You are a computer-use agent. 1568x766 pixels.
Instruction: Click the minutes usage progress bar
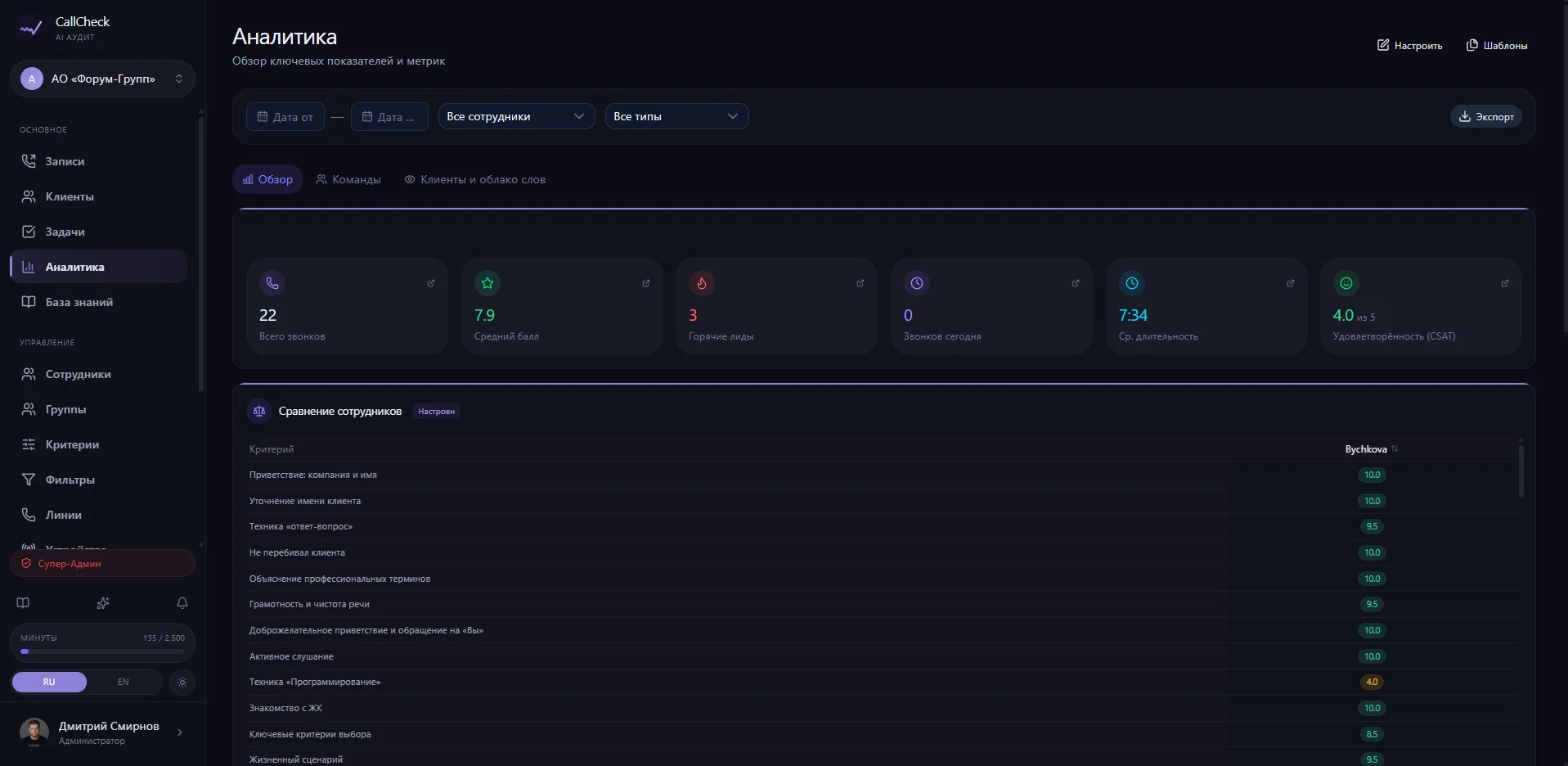point(102,651)
